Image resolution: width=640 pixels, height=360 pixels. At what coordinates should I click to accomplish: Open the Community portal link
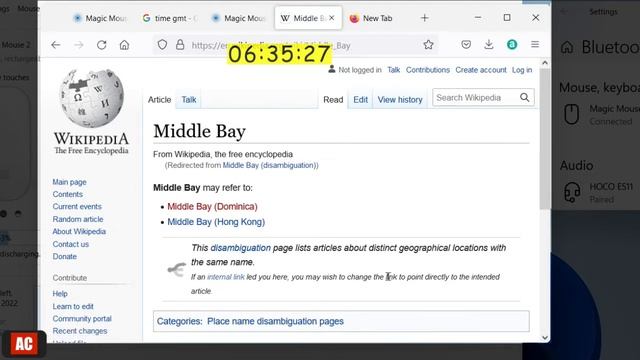(82, 318)
